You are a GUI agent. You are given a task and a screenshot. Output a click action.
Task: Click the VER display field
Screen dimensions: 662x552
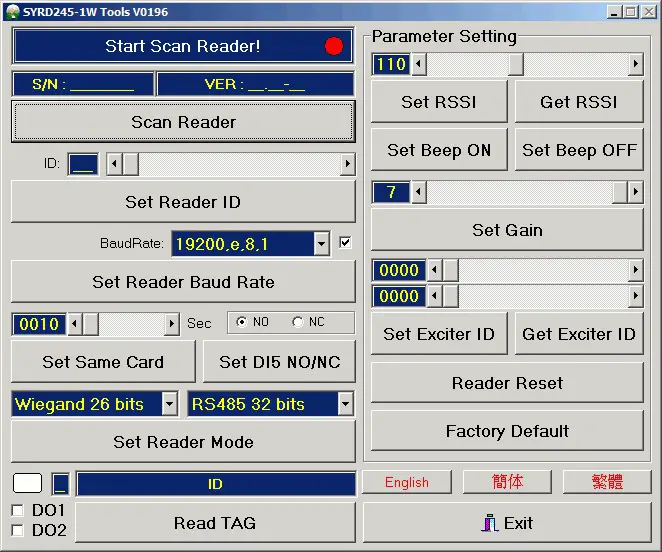255,84
